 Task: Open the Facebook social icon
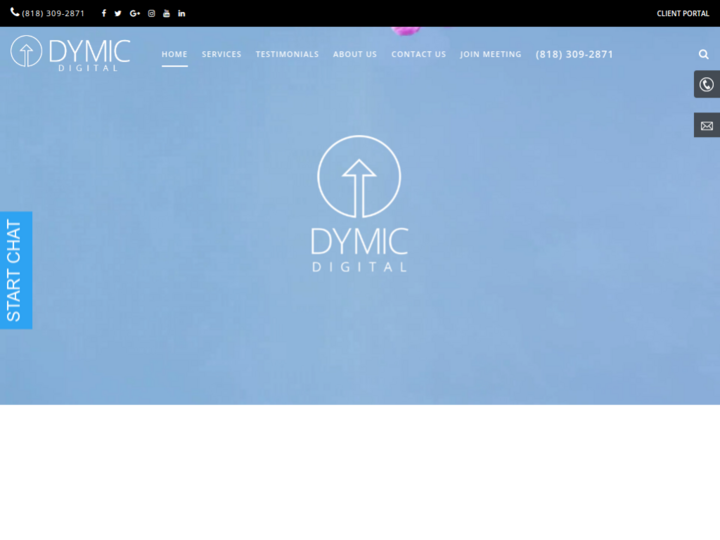point(104,14)
